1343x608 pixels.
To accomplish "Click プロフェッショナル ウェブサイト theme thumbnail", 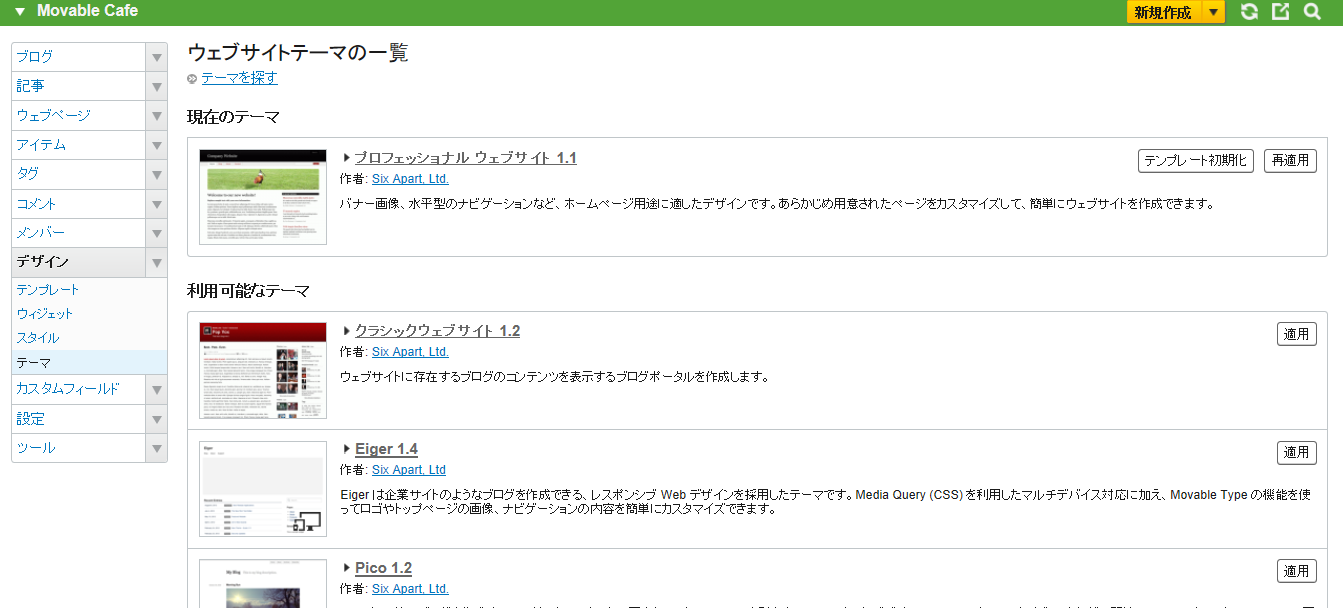I will point(263,197).
